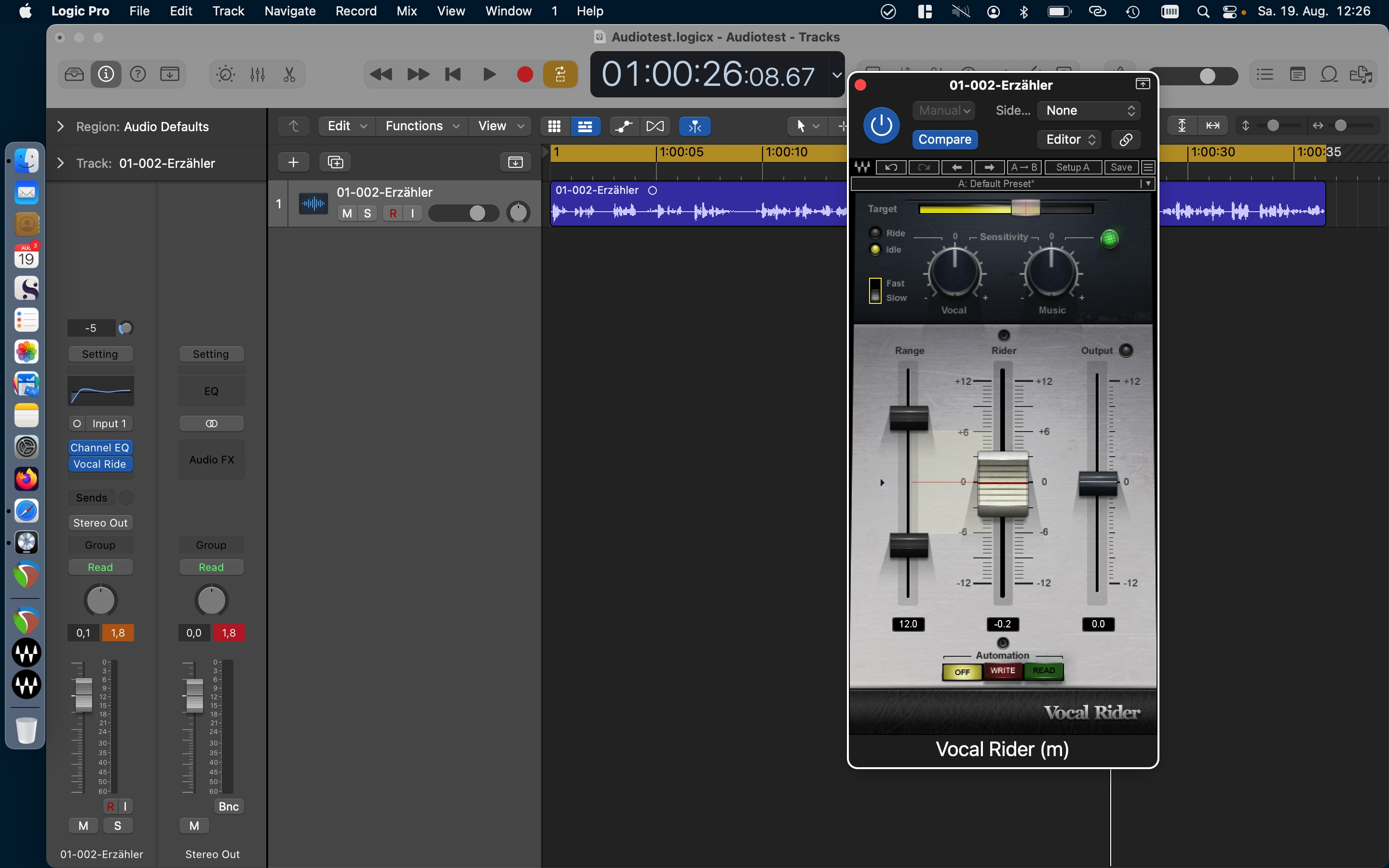Click the Compare button in plugin header
This screenshot has width=1389, height=868.
(x=945, y=139)
